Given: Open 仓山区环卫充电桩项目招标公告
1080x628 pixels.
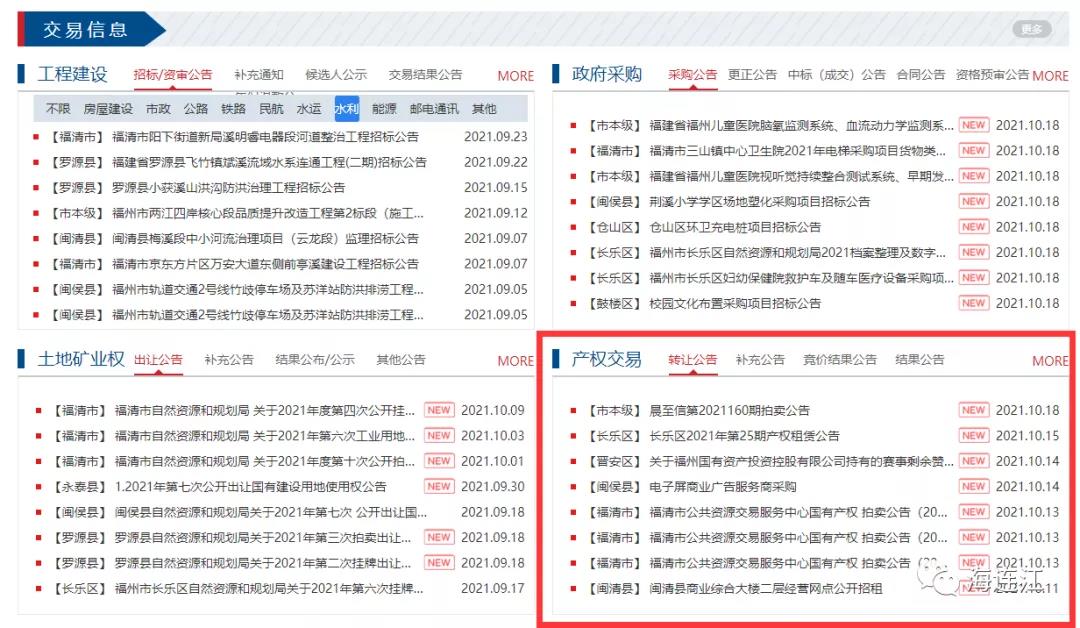Looking at the screenshot, I should point(735,227).
